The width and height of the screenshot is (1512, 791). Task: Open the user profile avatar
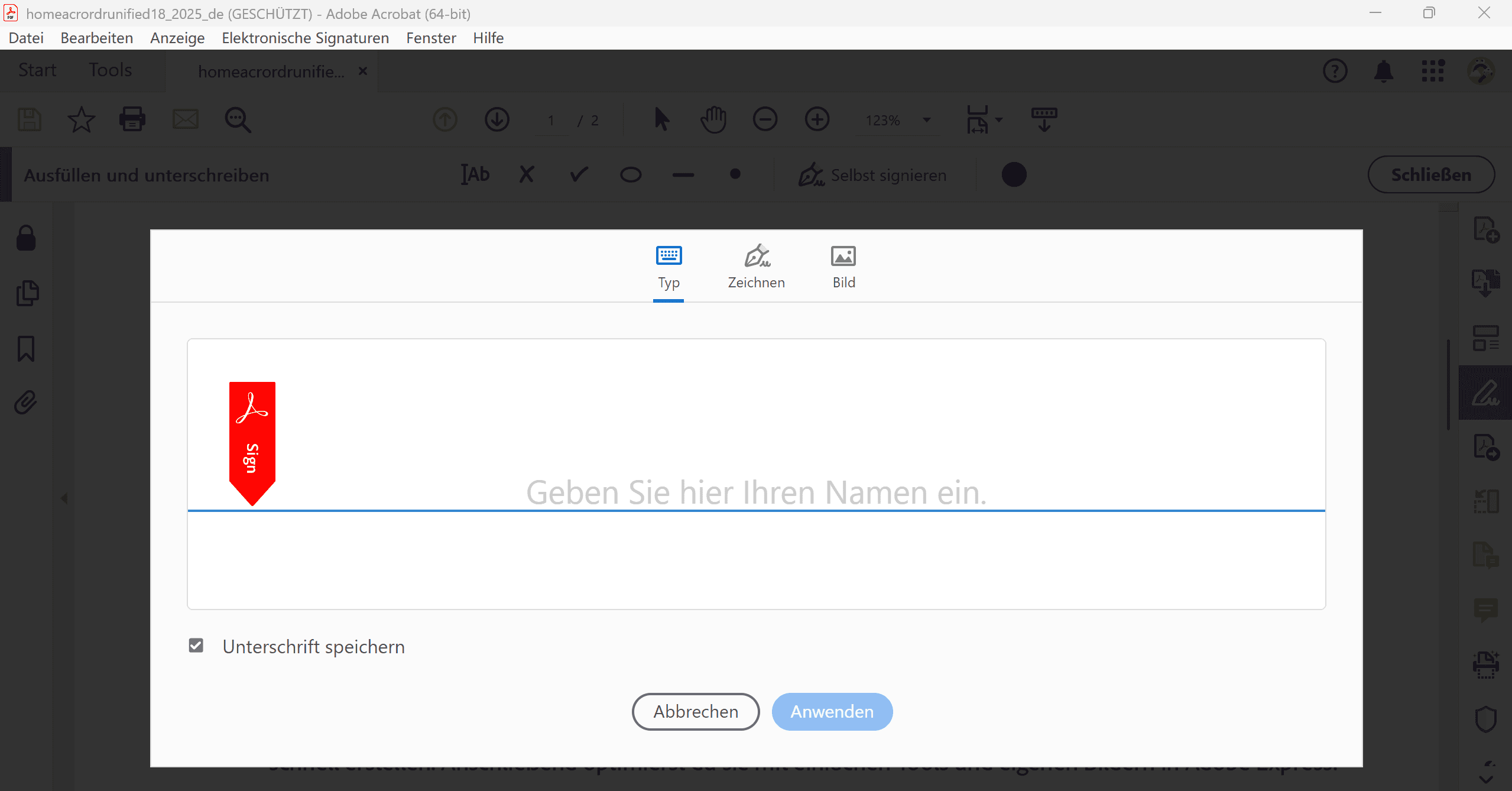pyautogui.click(x=1481, y=71)
